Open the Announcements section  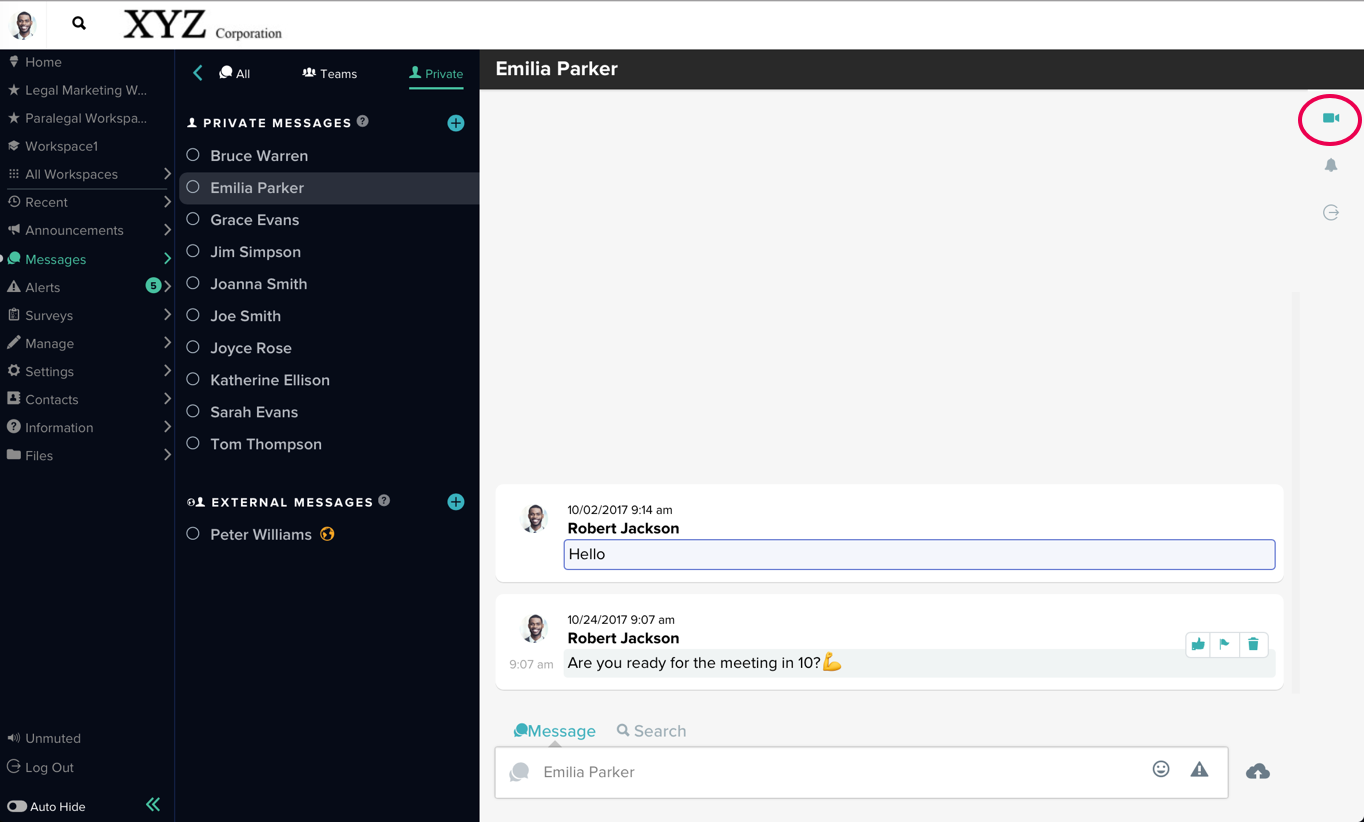point(74,230)
